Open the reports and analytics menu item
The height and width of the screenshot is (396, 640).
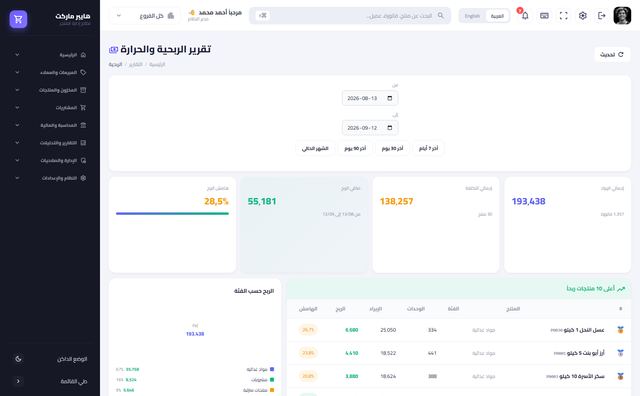(x=50, y=143)
